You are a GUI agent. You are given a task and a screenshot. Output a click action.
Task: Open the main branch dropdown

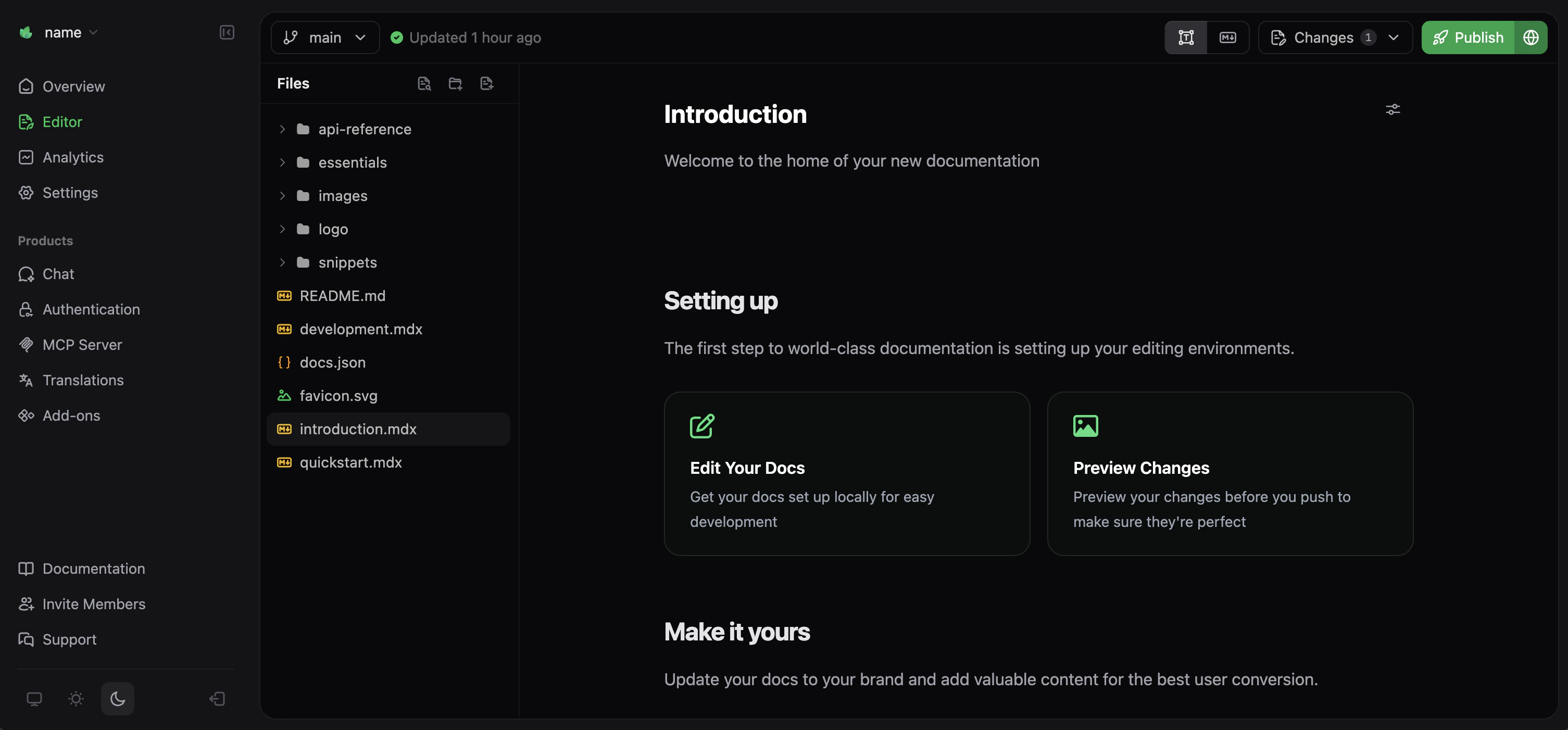point(324,37)
